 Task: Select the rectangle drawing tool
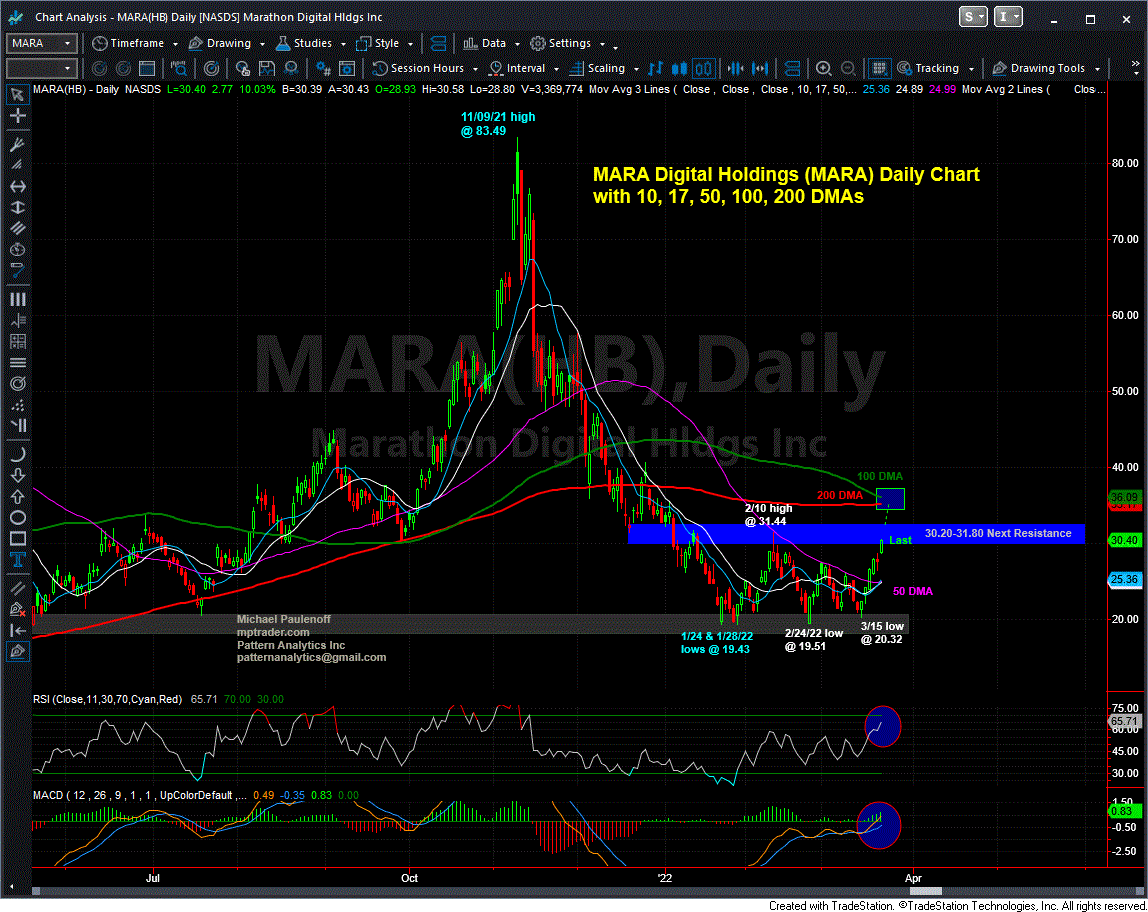pos(18,539)
